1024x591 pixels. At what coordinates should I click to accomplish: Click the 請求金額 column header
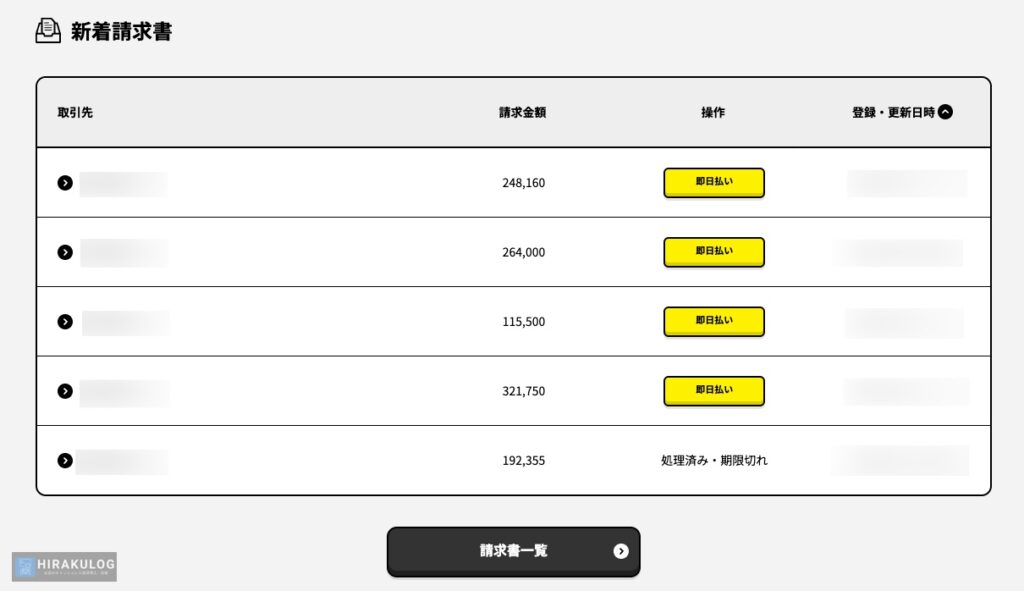tap(522, 112)
